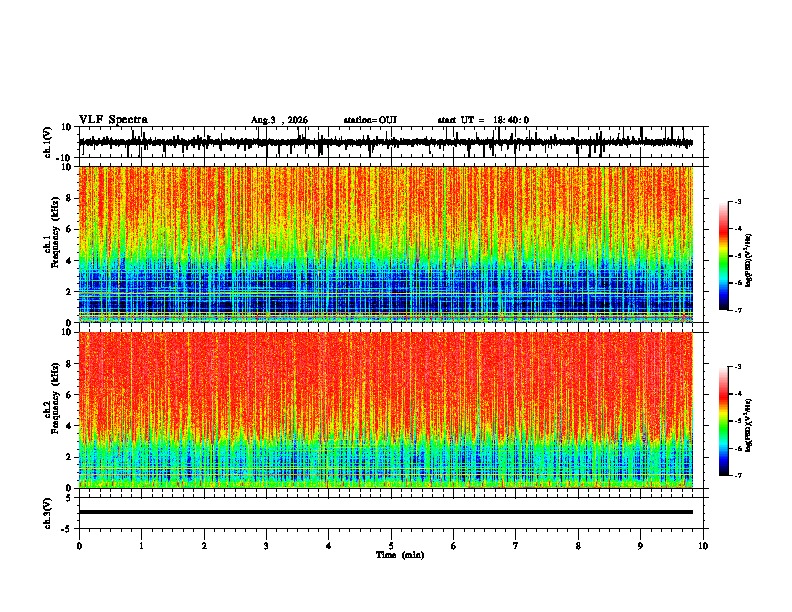The image size is (792, 612).
Task: Click the "VLF Spectra" plot title
Action: (113, 120)
